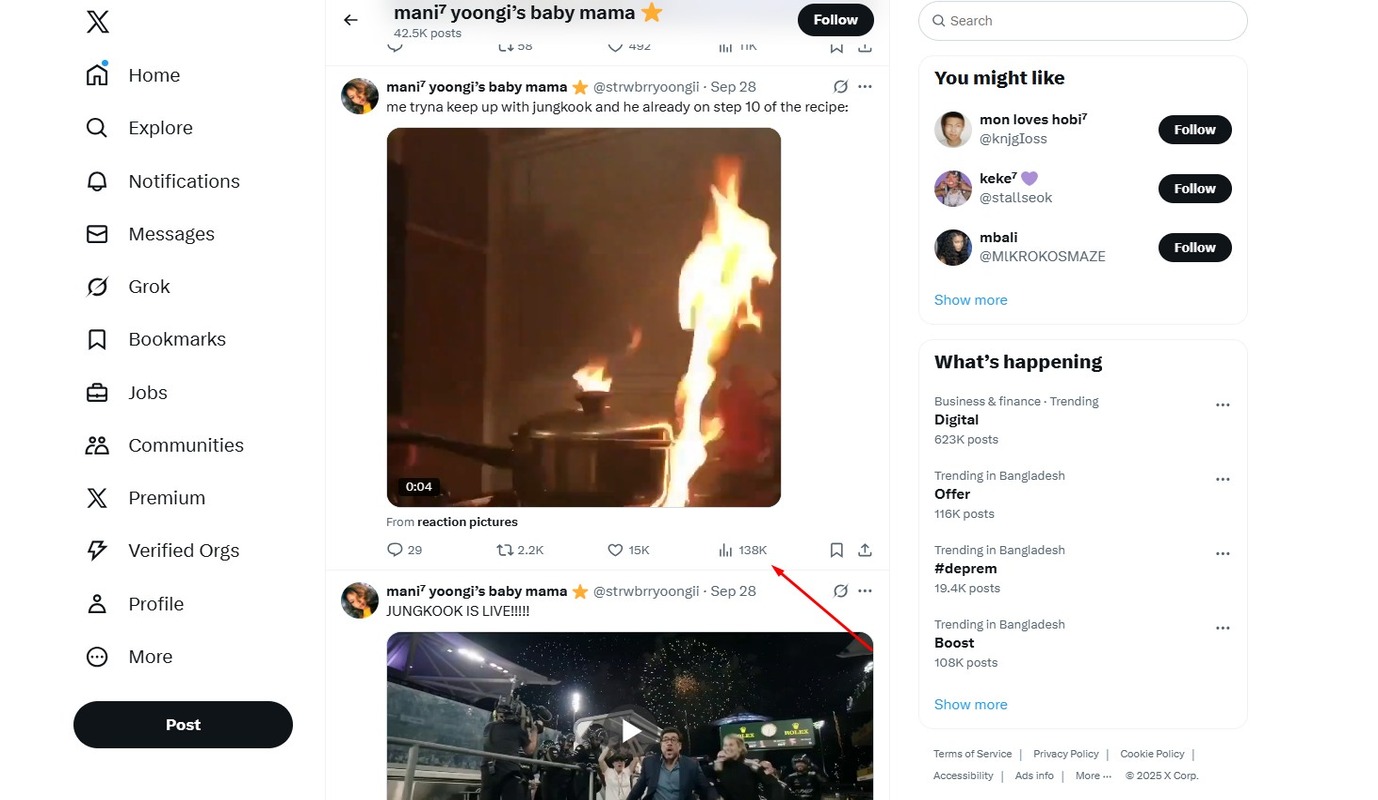Share the fire video post
This screenshot has height=800, width=1378.
pos(865,550)
